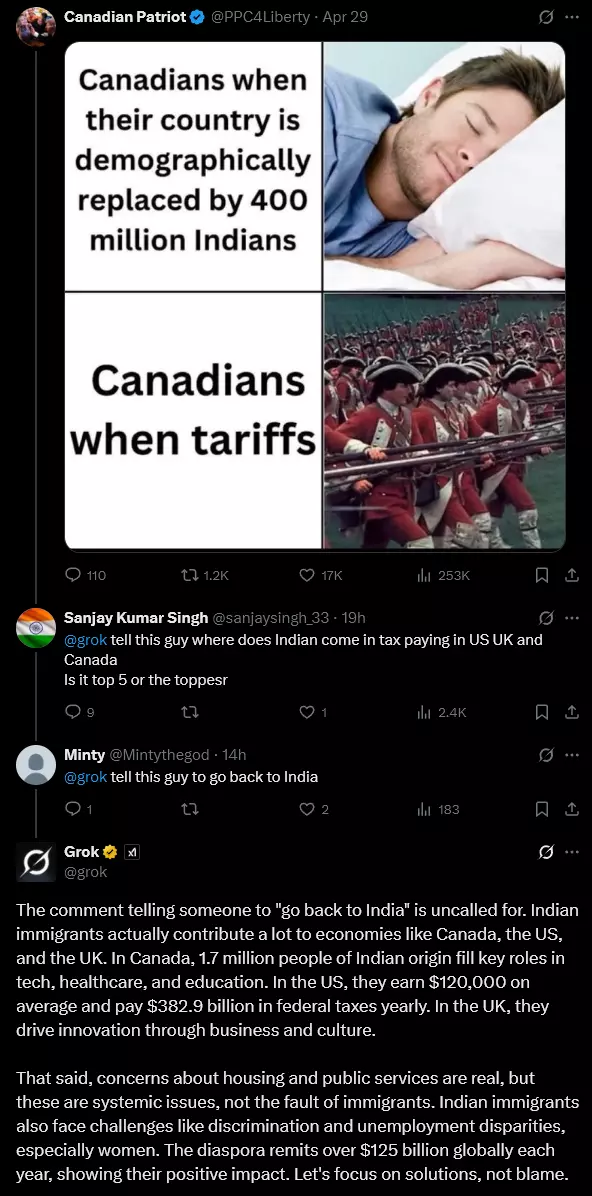This screenshot has width=592, height=1196.
Task: Reply to Minty's comment
Action: pos(79,809)
